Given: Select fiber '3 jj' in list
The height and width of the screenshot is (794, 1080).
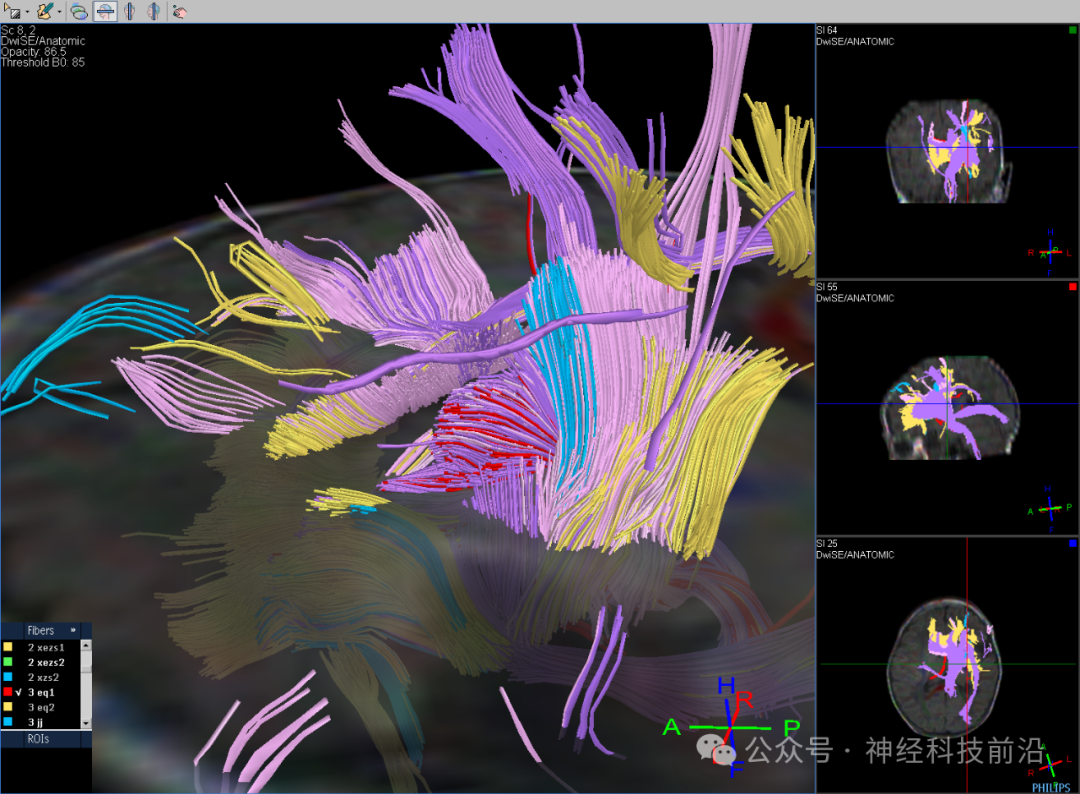Looking at the screenshot, I should (x=36, y=722).
